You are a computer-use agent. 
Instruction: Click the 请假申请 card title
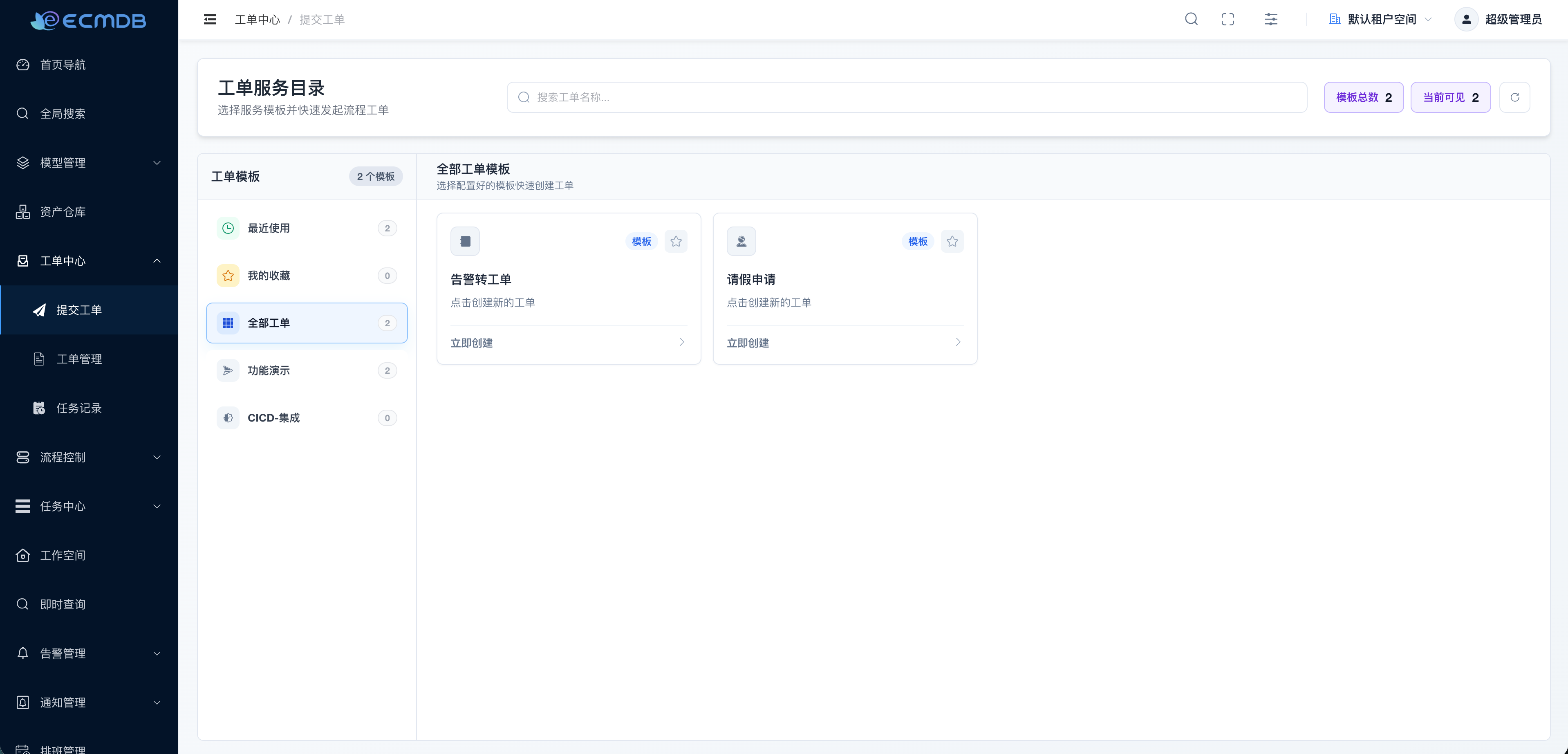[751, 280]
